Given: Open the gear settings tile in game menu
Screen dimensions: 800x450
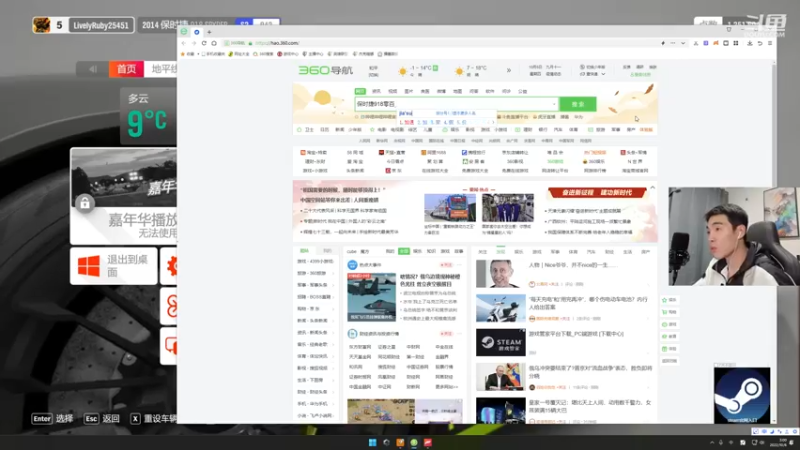Looking at the screenshot, I should pos(170,266).
